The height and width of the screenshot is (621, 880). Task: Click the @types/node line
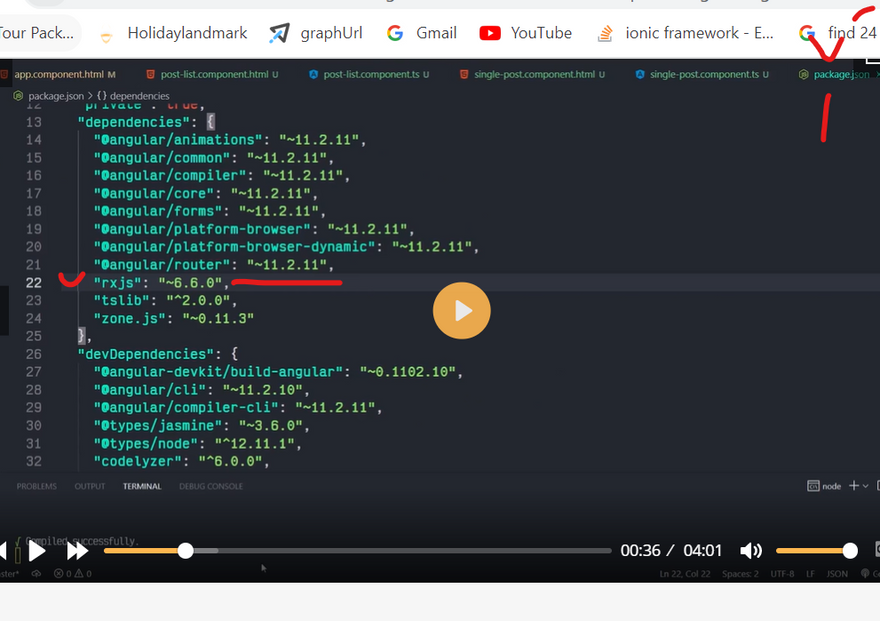tap(198, 444)
